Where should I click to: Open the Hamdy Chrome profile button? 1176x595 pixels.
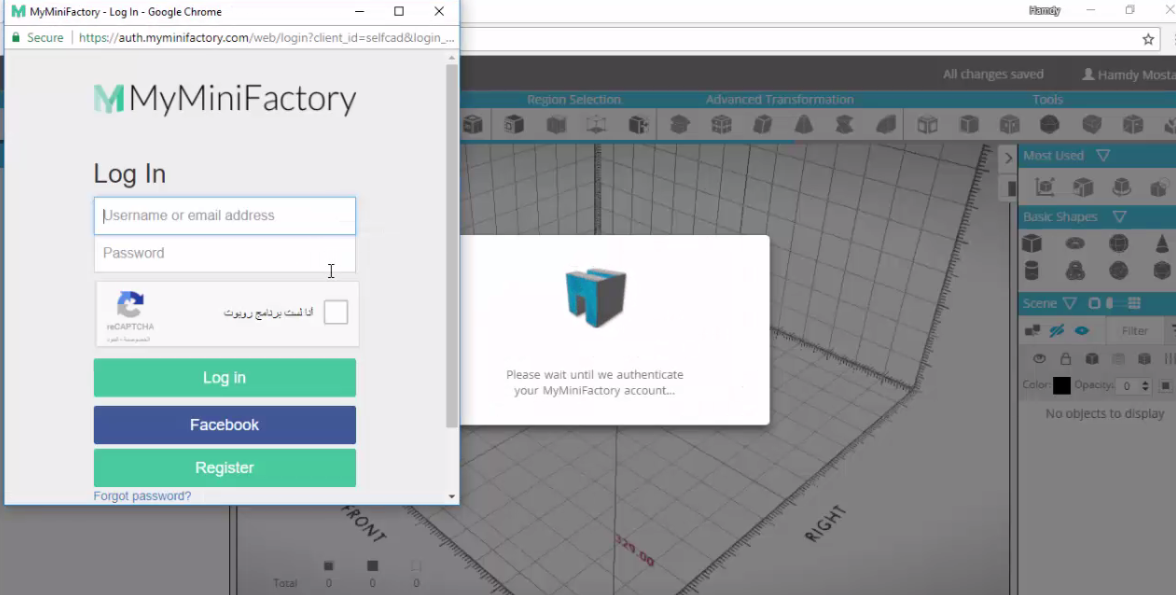pos(1044,11)
